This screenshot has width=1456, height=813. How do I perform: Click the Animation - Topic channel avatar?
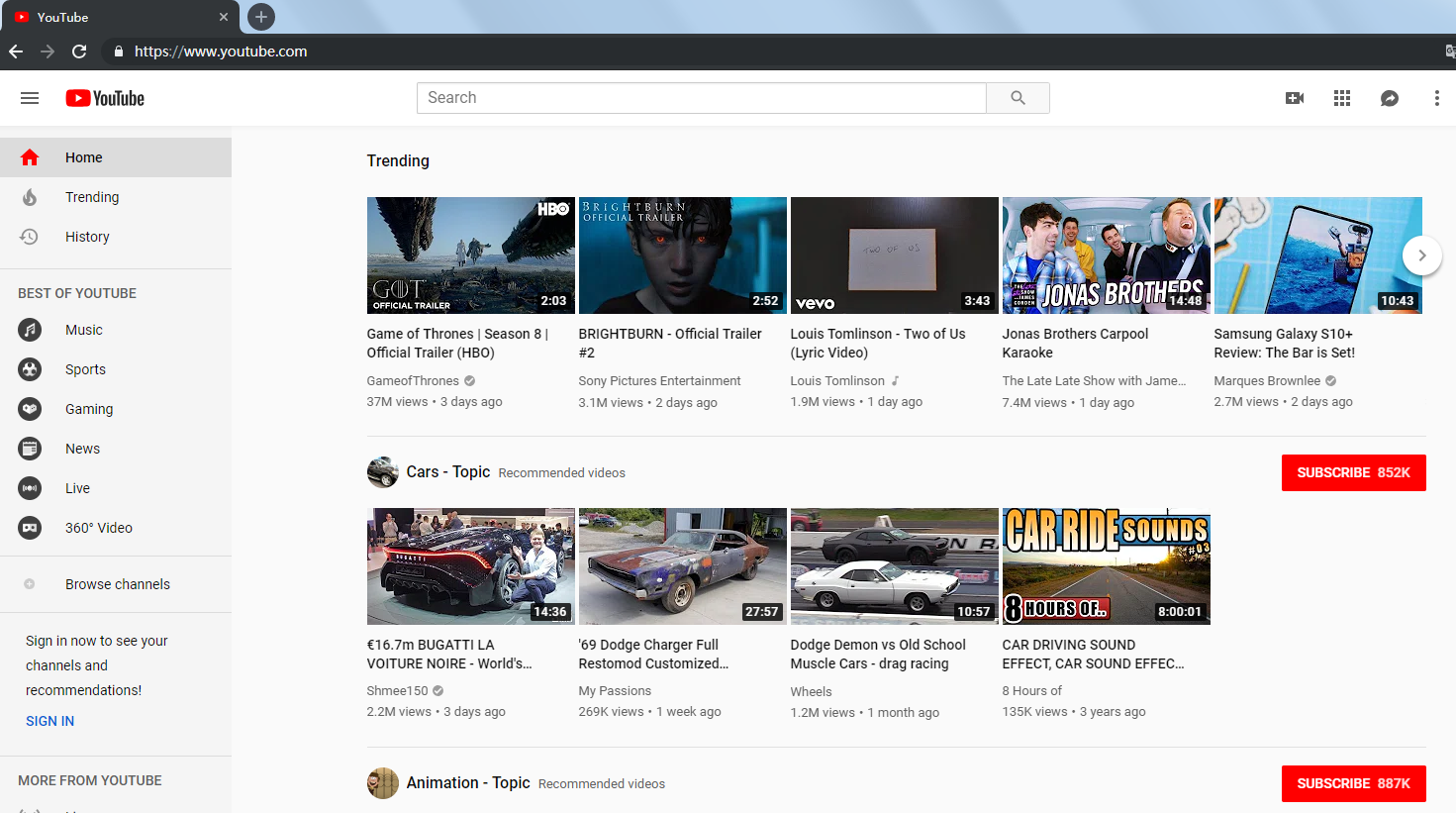(x=383, y=783)
